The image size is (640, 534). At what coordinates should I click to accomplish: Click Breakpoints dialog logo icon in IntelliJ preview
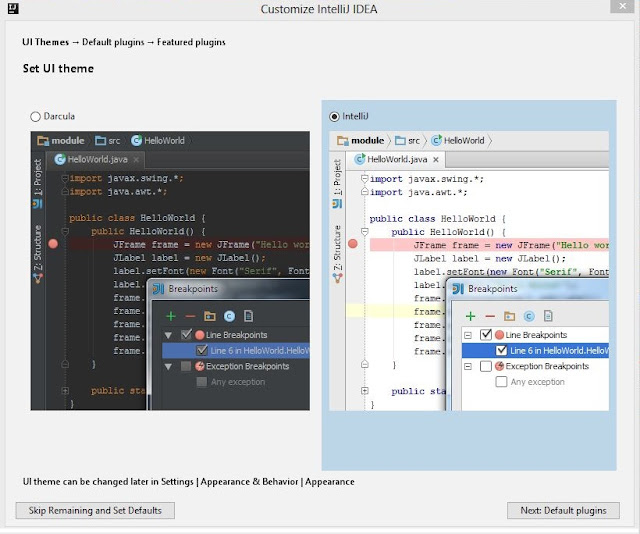tap(458, 289)
